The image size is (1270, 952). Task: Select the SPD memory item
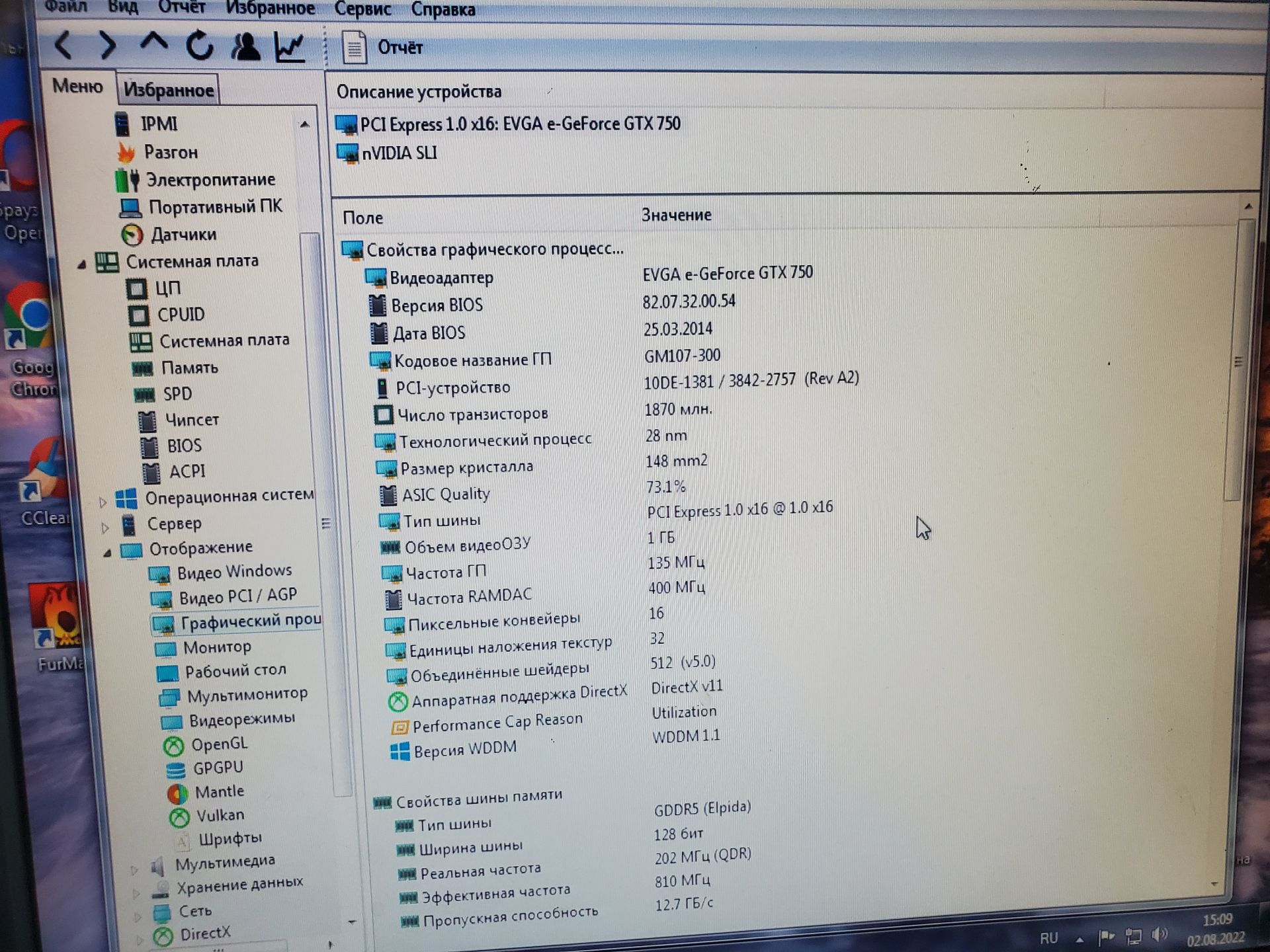(x=163, y=394)
